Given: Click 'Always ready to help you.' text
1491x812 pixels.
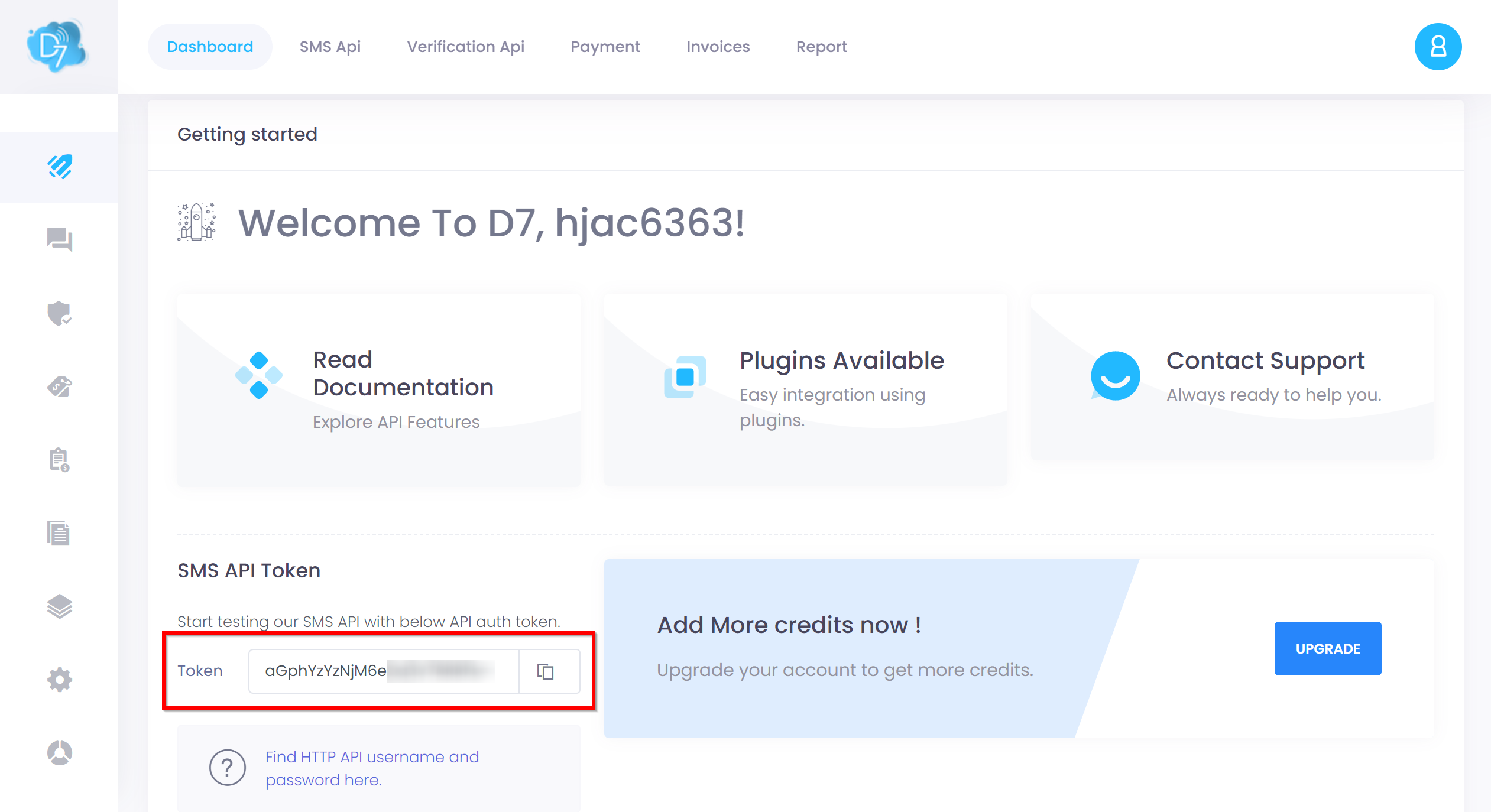Looking at the screenshot, I should 1274,395.
